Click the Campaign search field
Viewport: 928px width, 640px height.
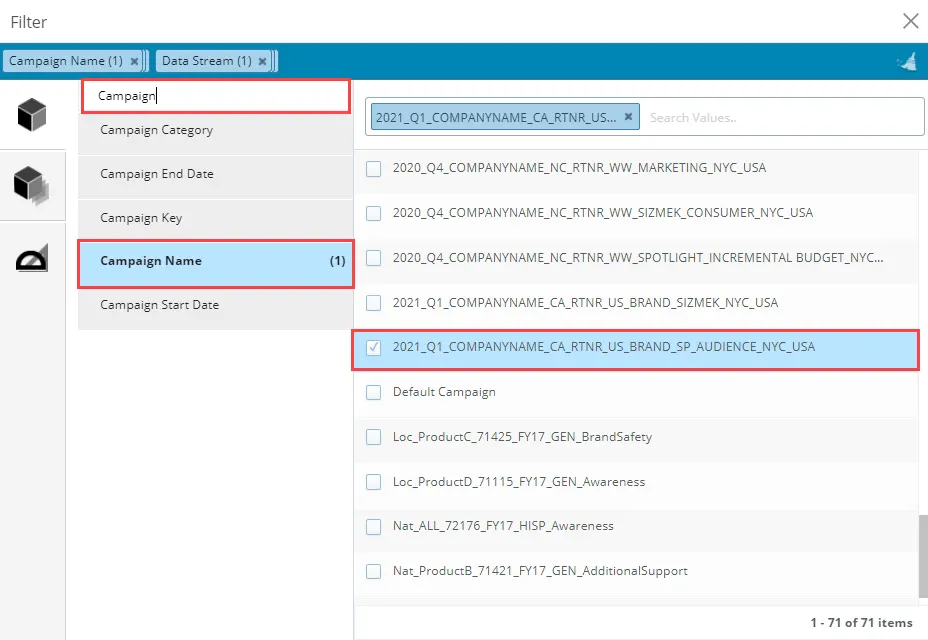pyautogui.click(x=216, y=96)
